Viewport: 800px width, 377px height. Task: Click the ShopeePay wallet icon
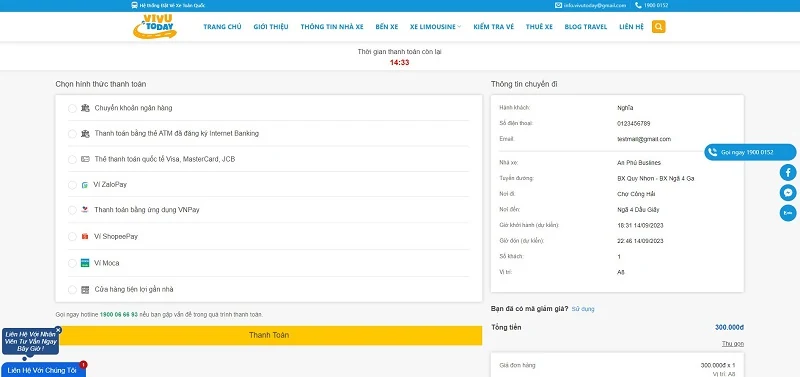pos(85,237)
